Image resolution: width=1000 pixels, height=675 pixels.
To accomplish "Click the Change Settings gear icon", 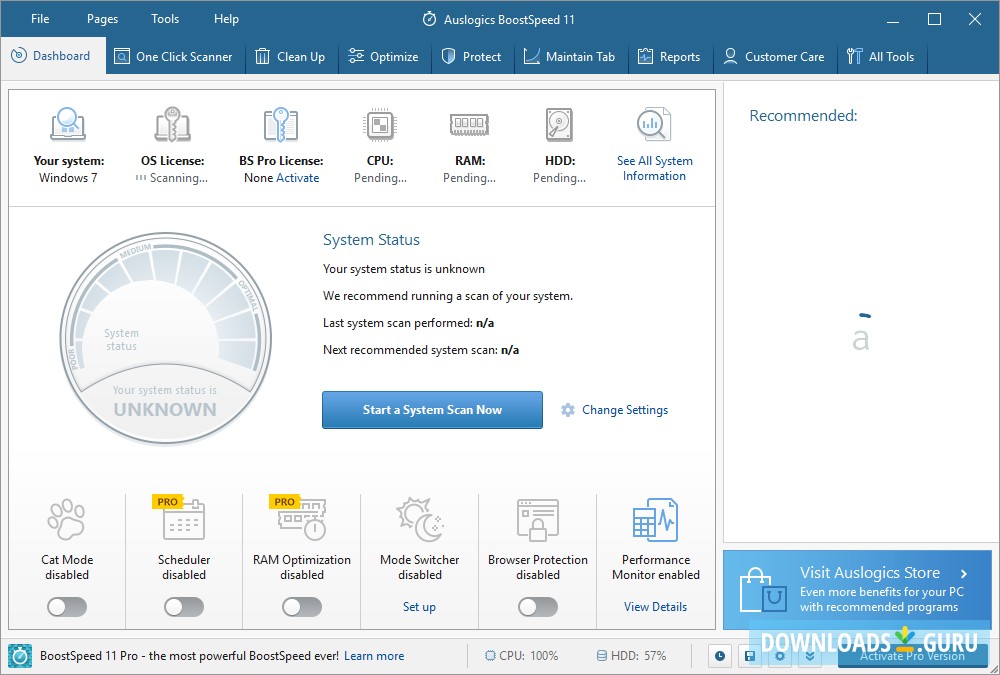I will (568, 410).
